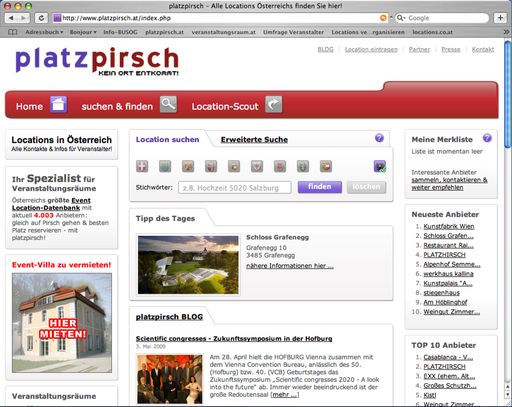Expand the Bonjour bookmarks dropdown
The width and height of the screenshot is (512, 407).
click(x=83, y=32)
